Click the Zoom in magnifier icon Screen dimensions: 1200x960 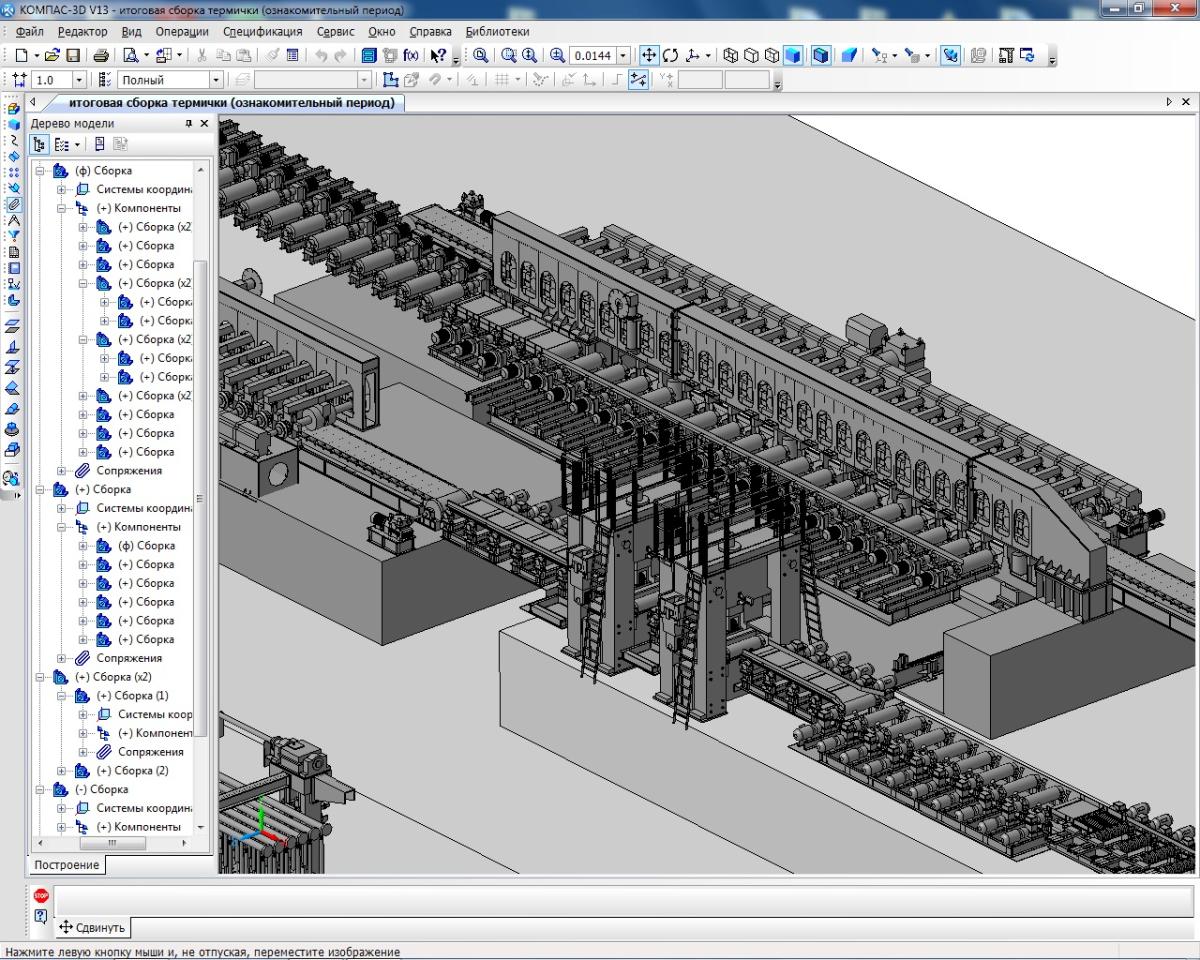coord(557,56)
